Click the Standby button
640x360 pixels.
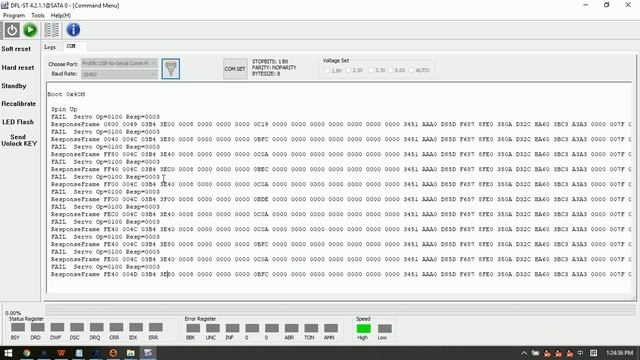pyautogui.click(x=14, y=86)
